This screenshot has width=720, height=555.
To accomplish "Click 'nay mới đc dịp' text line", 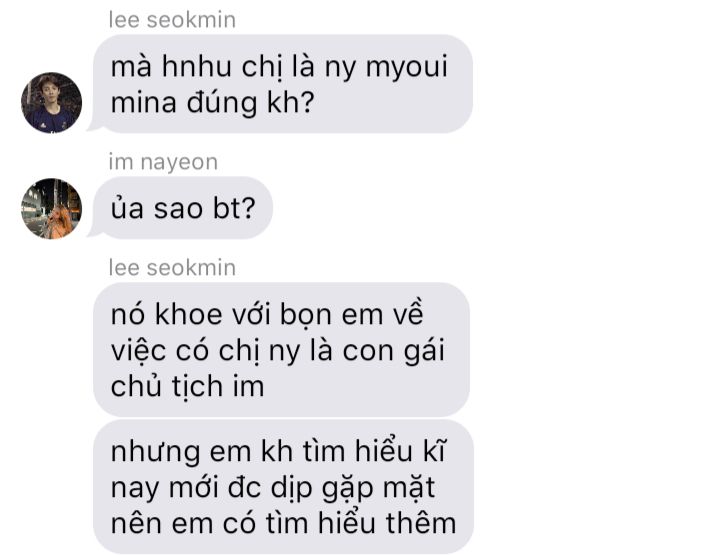I will click(x=212, y=488).
